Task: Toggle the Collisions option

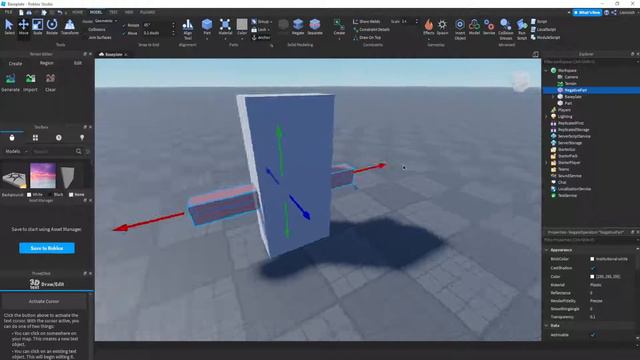Action: (97, 29)
